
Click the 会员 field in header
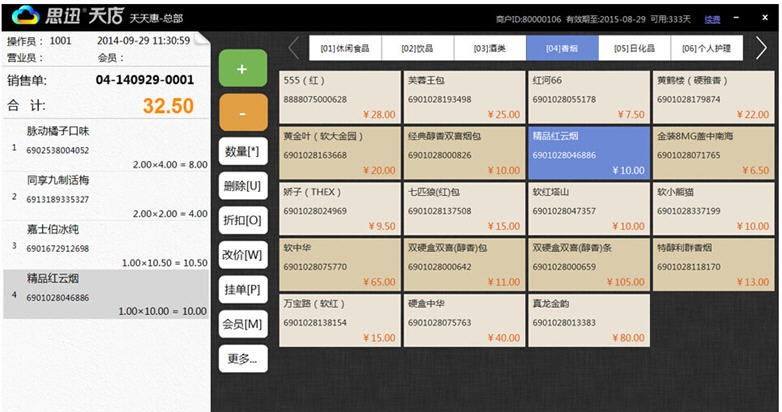111,58
